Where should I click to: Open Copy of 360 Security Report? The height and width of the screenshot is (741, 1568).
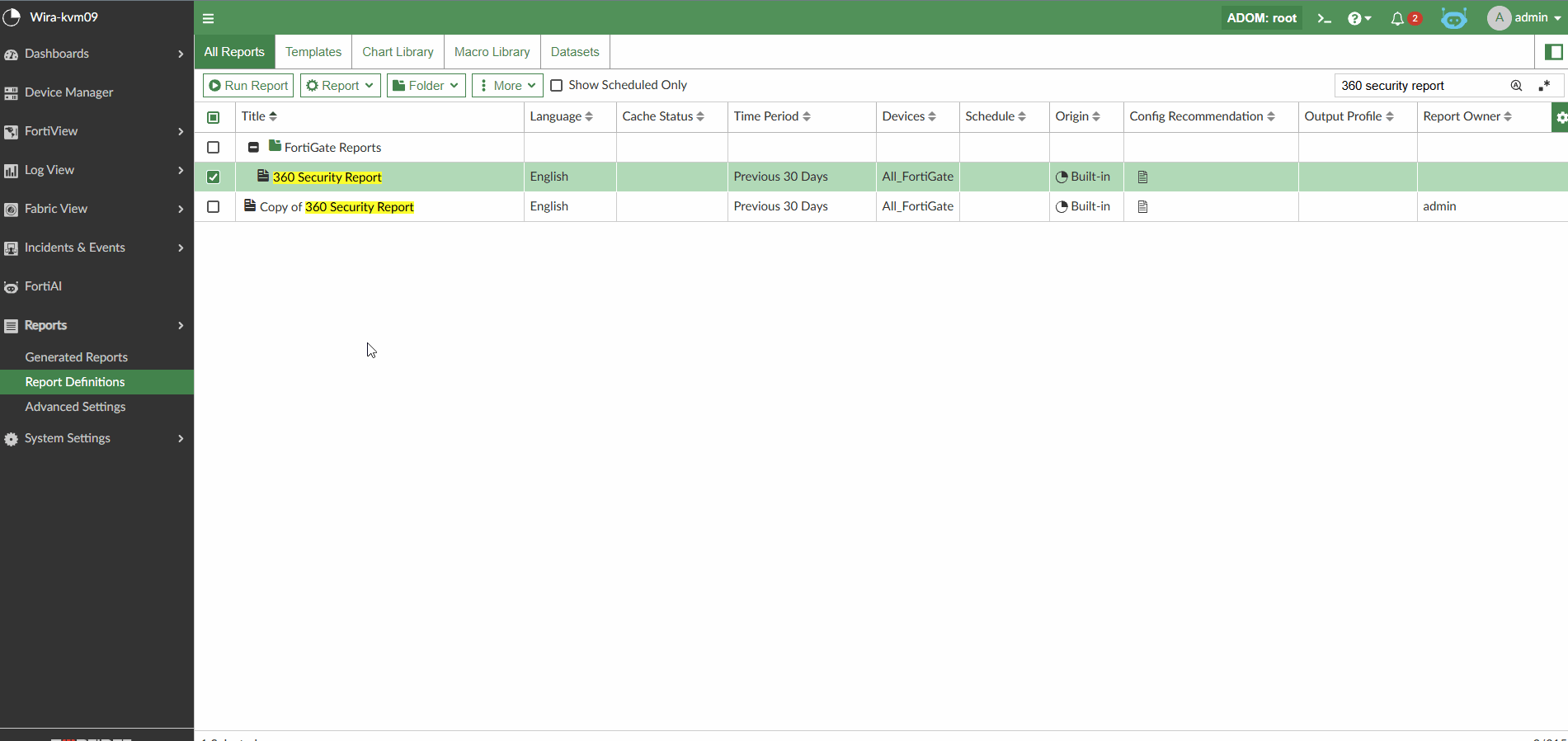tap(337, 207)
